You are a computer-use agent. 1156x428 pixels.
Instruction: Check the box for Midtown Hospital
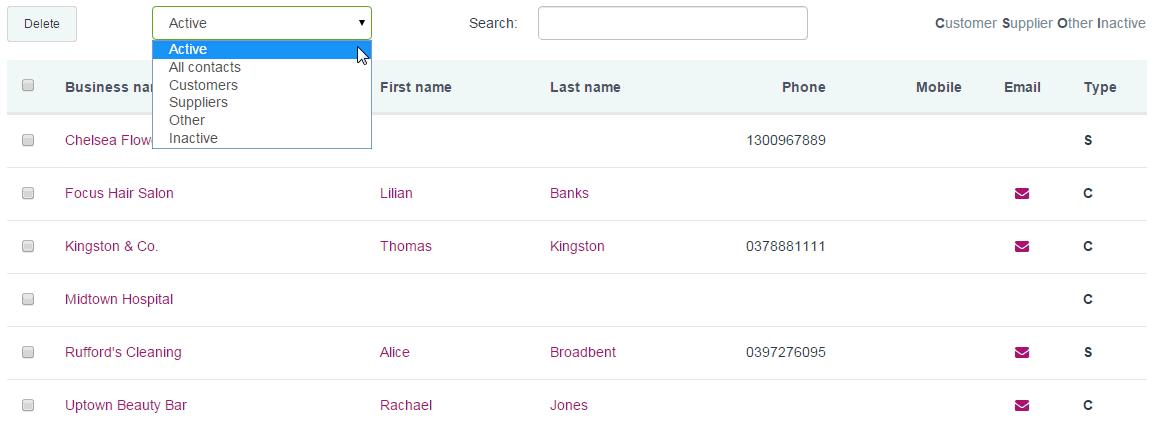(28, 299)
